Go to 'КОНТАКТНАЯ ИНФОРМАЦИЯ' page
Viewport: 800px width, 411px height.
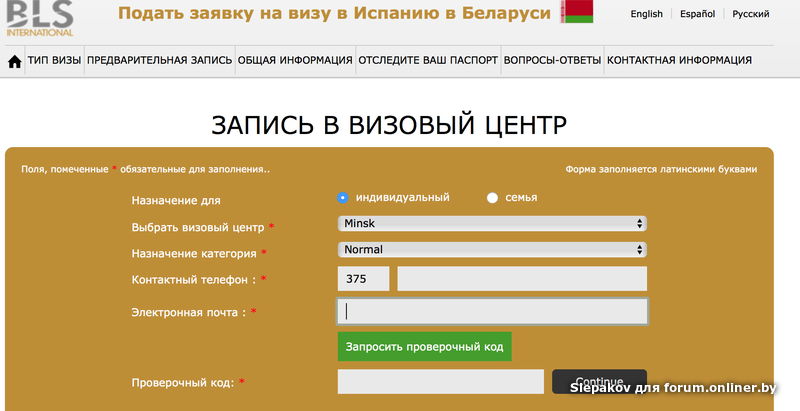click(679, 60)
